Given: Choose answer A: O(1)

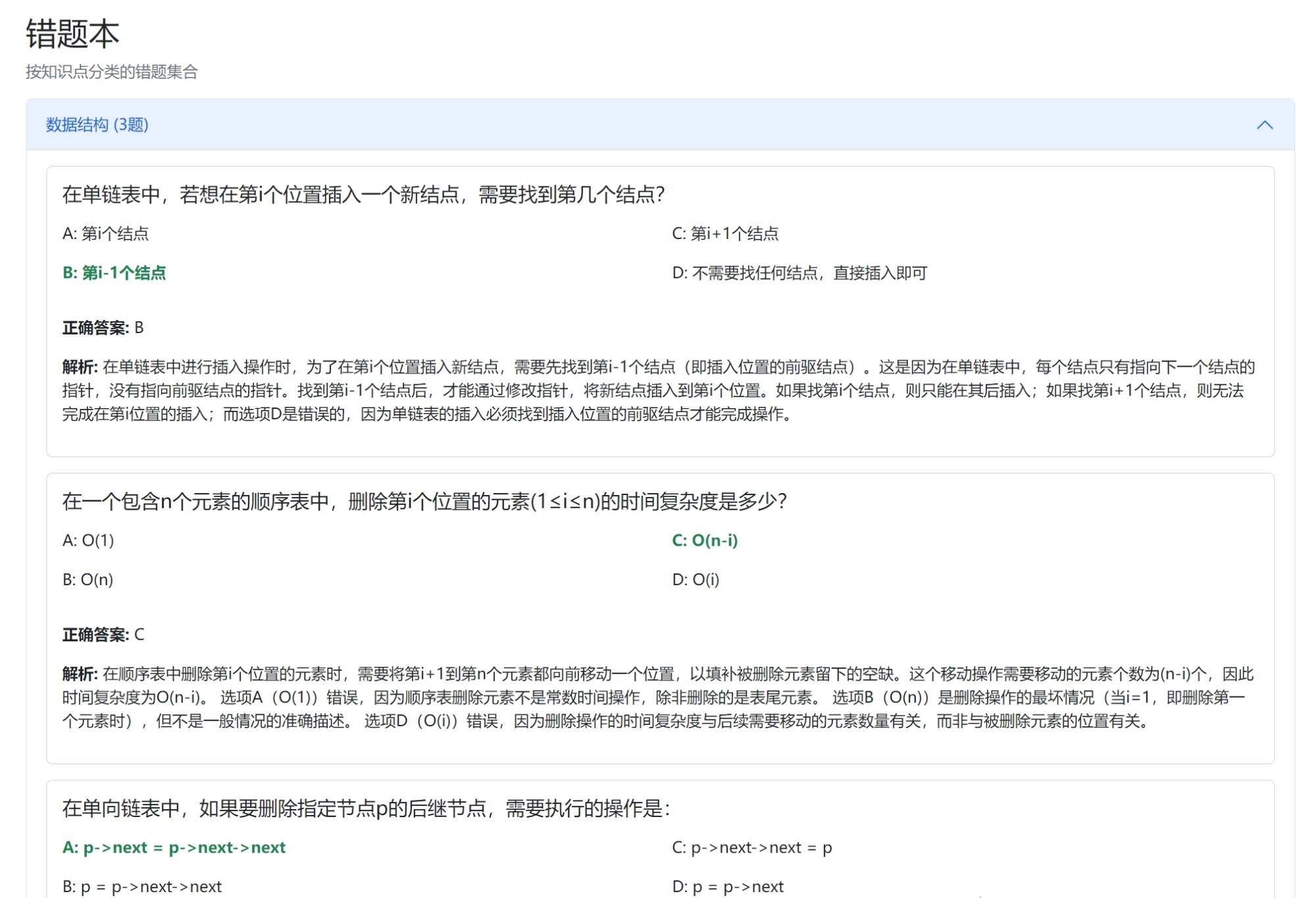Looking at the screenshot, I should click(88, 541).
